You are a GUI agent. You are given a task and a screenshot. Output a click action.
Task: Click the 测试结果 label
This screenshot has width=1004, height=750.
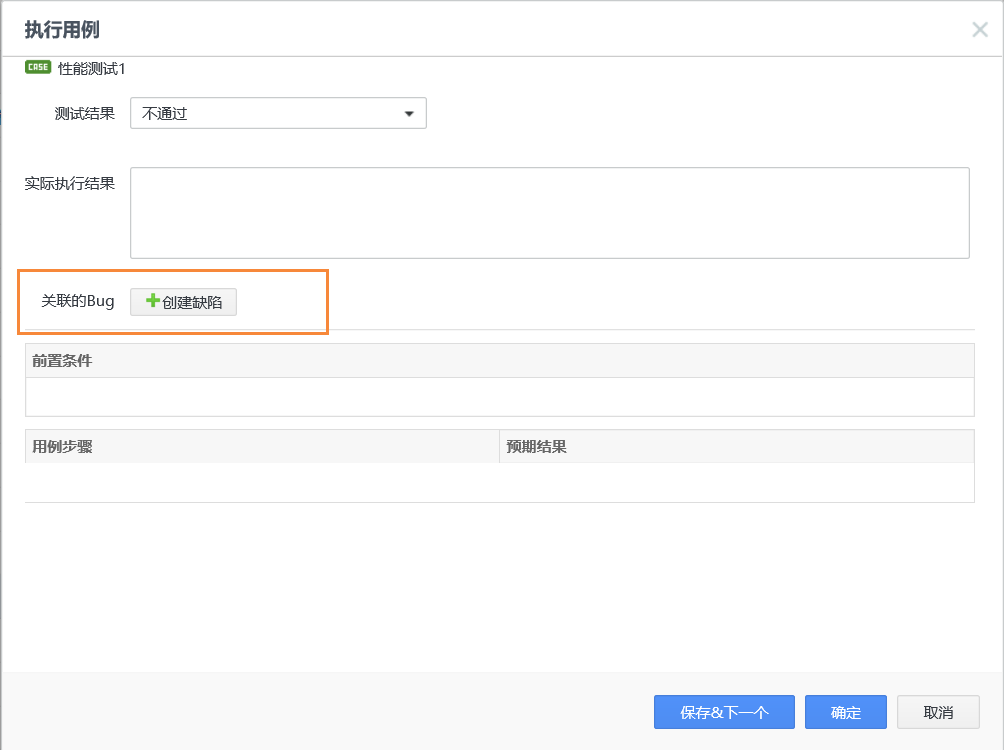tap(85, 113)
